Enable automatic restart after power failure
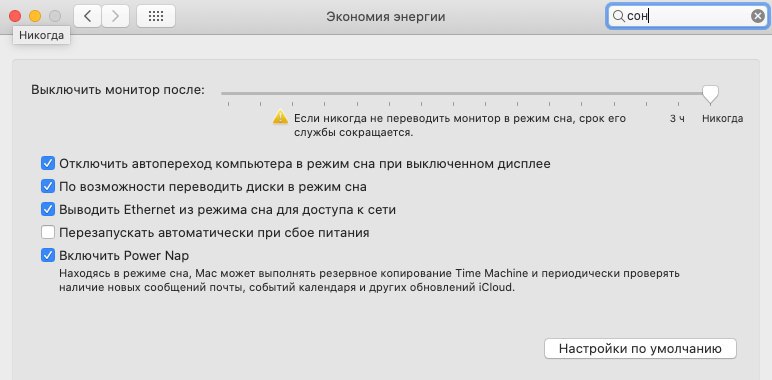Screen dimensions: 772x380 (48, 232)
